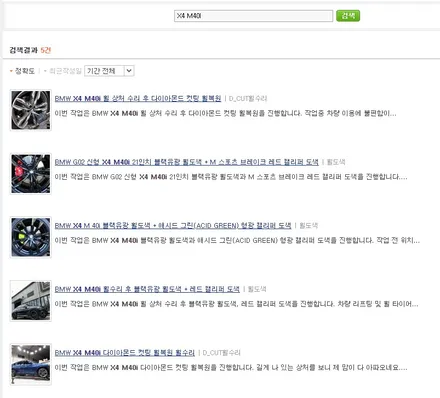Click the 검색결과 5건 result count text
Viewport: 440px width, 398px height.
(30, 50)
